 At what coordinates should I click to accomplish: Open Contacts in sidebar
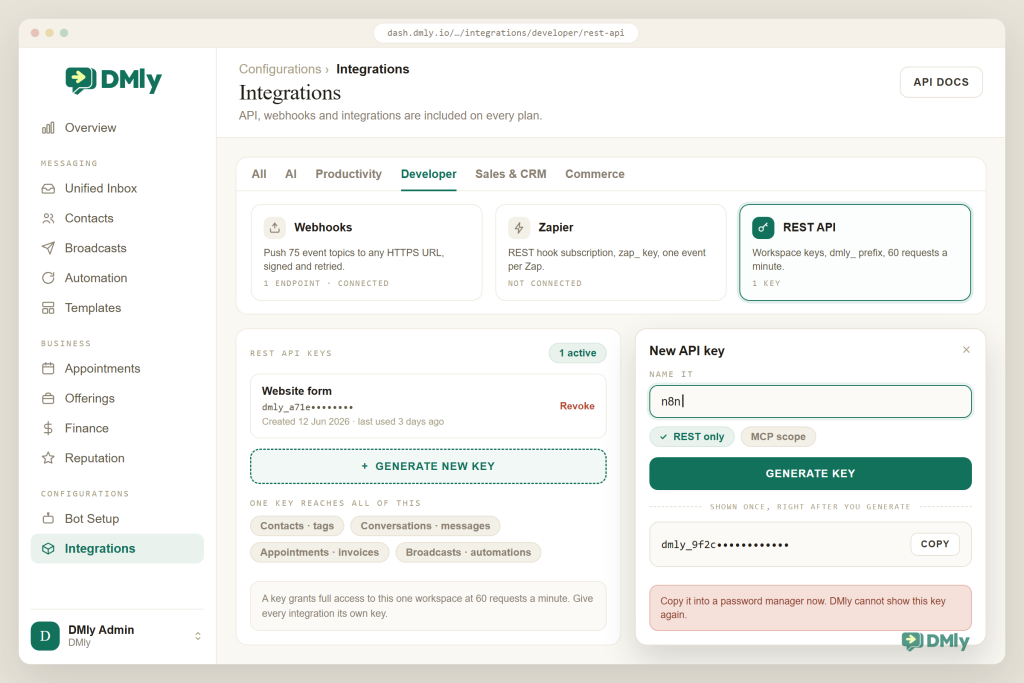pyautogui.click(x=118, y=218)
